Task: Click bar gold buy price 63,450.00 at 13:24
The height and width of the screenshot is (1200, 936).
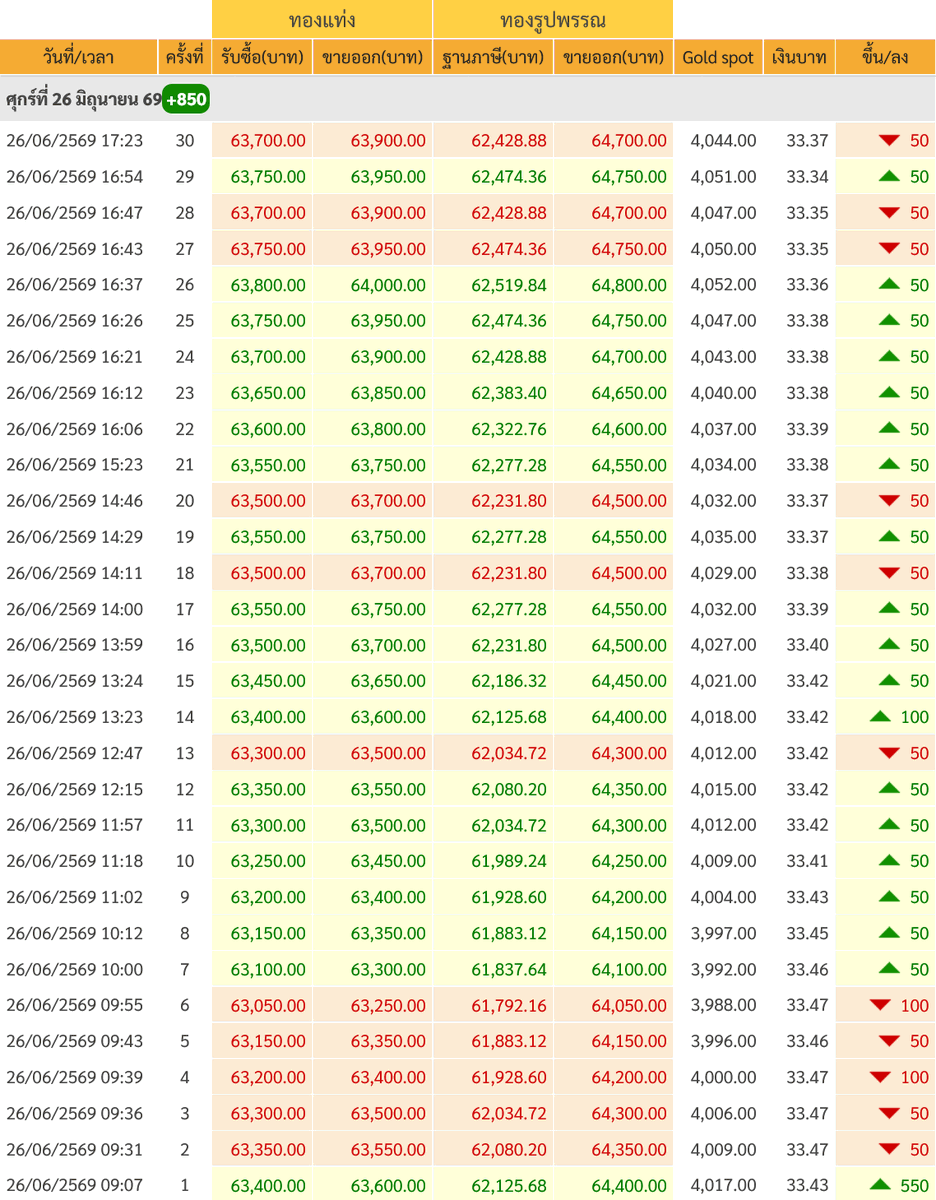Action: click(x=268, y=681)
